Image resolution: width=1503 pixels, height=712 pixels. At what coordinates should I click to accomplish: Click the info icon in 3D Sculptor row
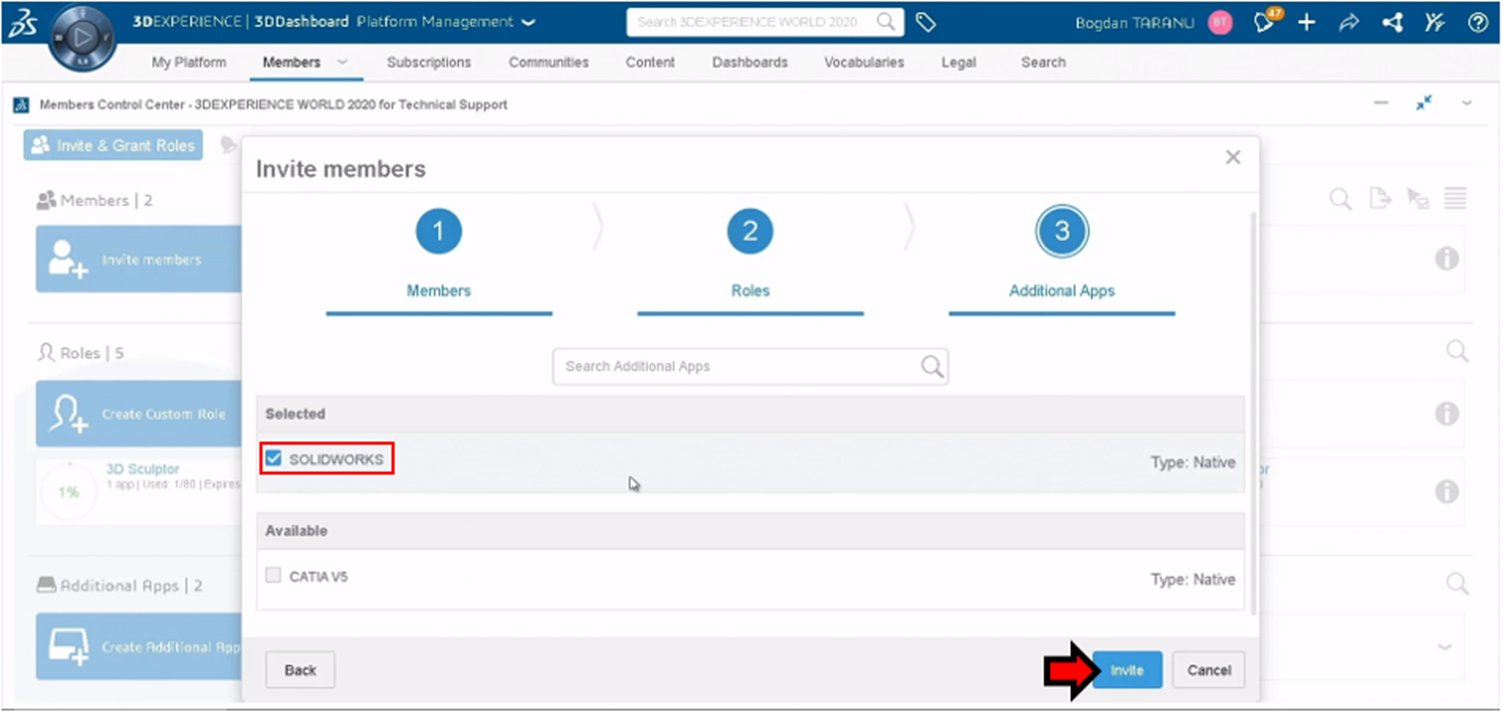click(1446, 491)
